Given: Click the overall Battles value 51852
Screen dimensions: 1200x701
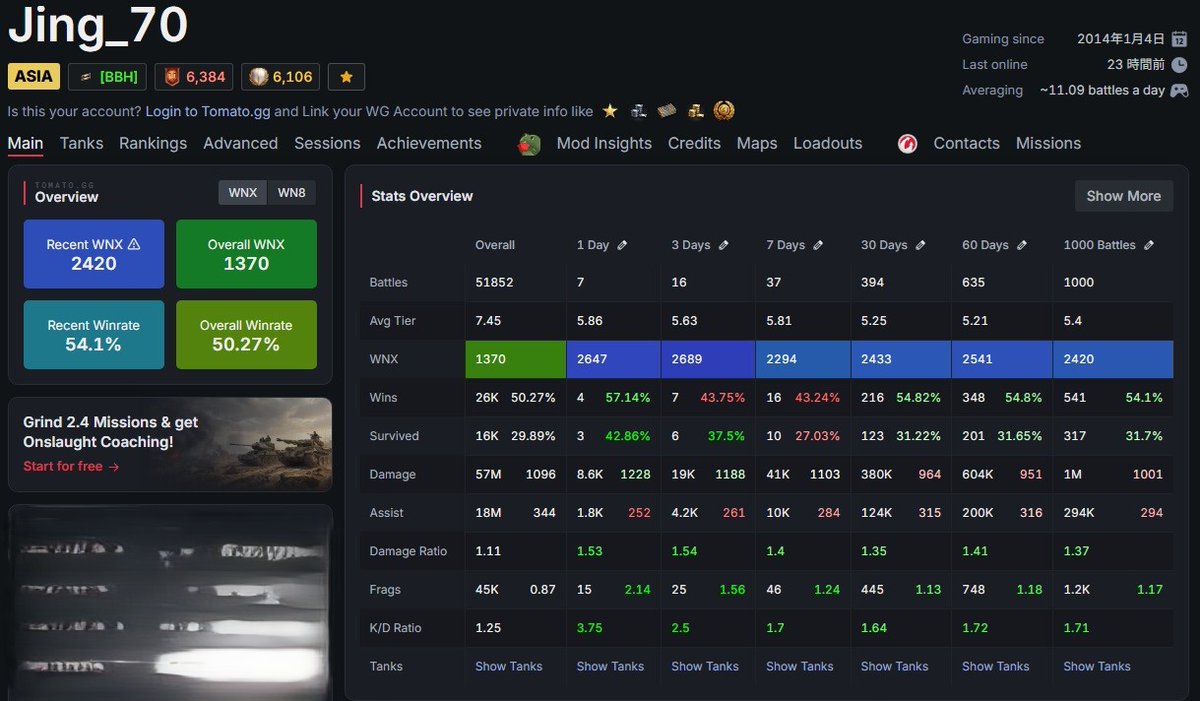Looking at the screenshot, I should [x=494, y=282].
